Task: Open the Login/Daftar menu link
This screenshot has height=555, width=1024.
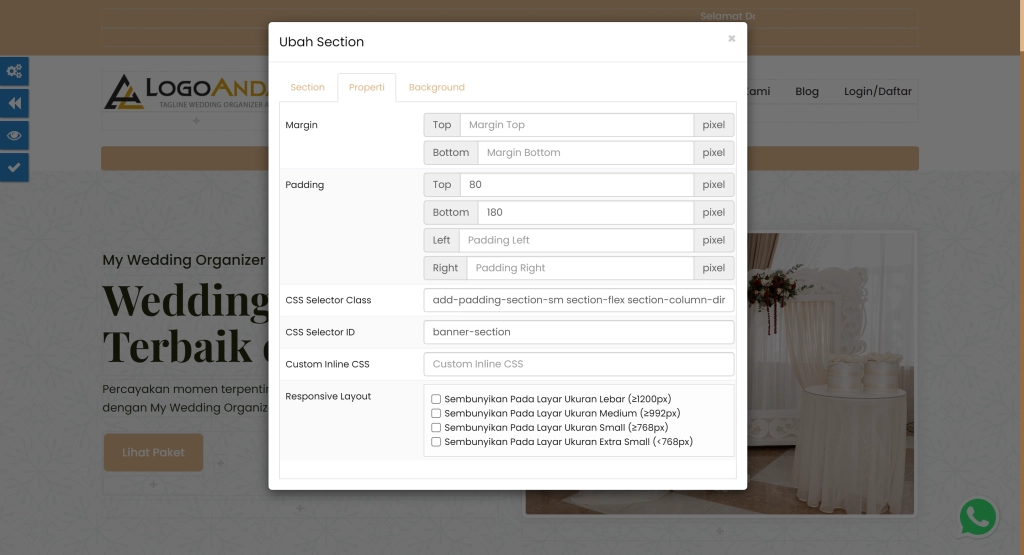Action: coord(877,92)
